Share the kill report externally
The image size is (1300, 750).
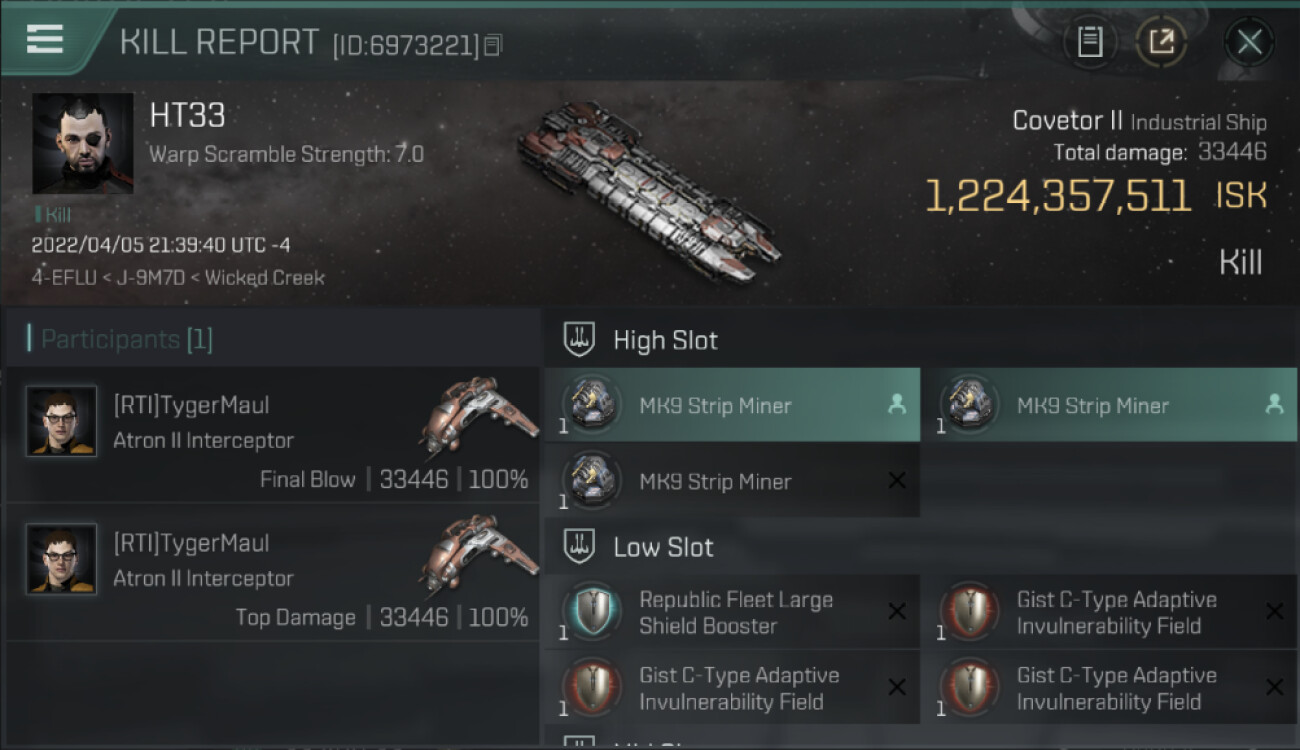click(1161, 42)
